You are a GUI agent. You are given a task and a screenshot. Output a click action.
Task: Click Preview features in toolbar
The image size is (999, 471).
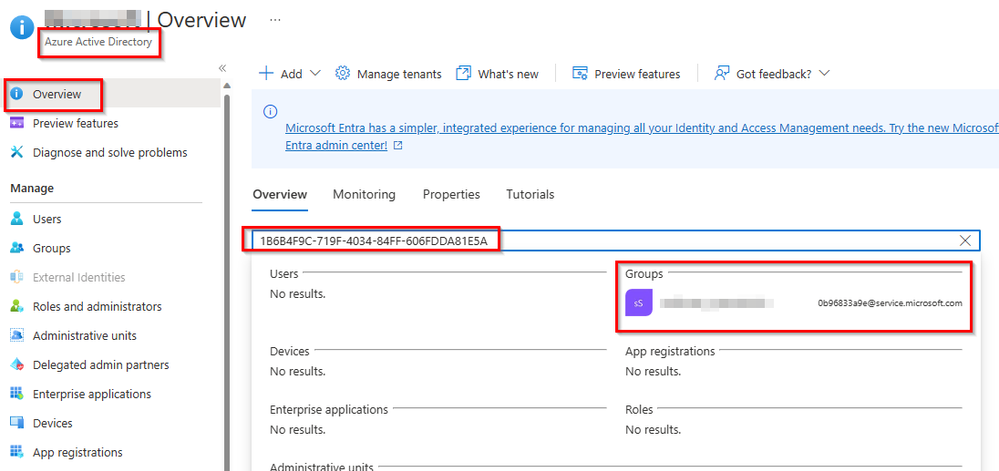pyautogui.click(x=626, y=73)
